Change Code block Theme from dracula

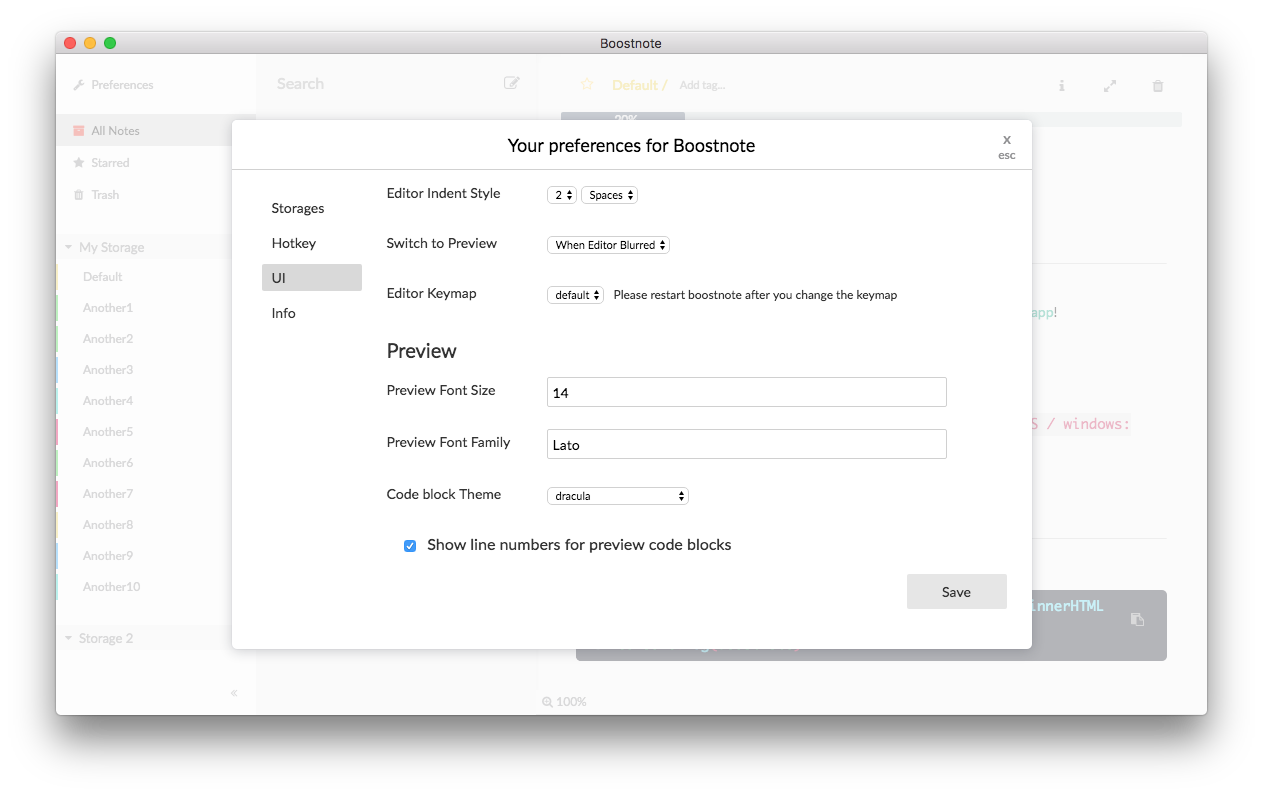tap(617, 495)
